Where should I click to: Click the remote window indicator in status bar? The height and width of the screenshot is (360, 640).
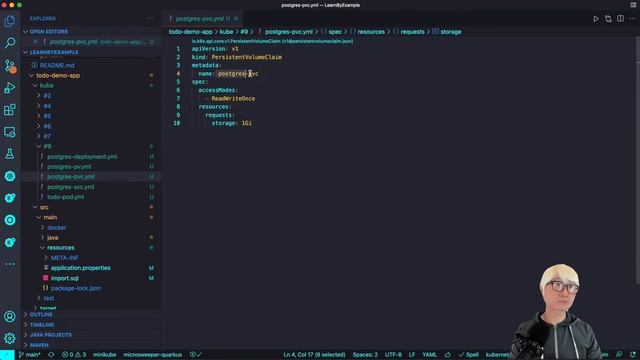tap(7, 355)
